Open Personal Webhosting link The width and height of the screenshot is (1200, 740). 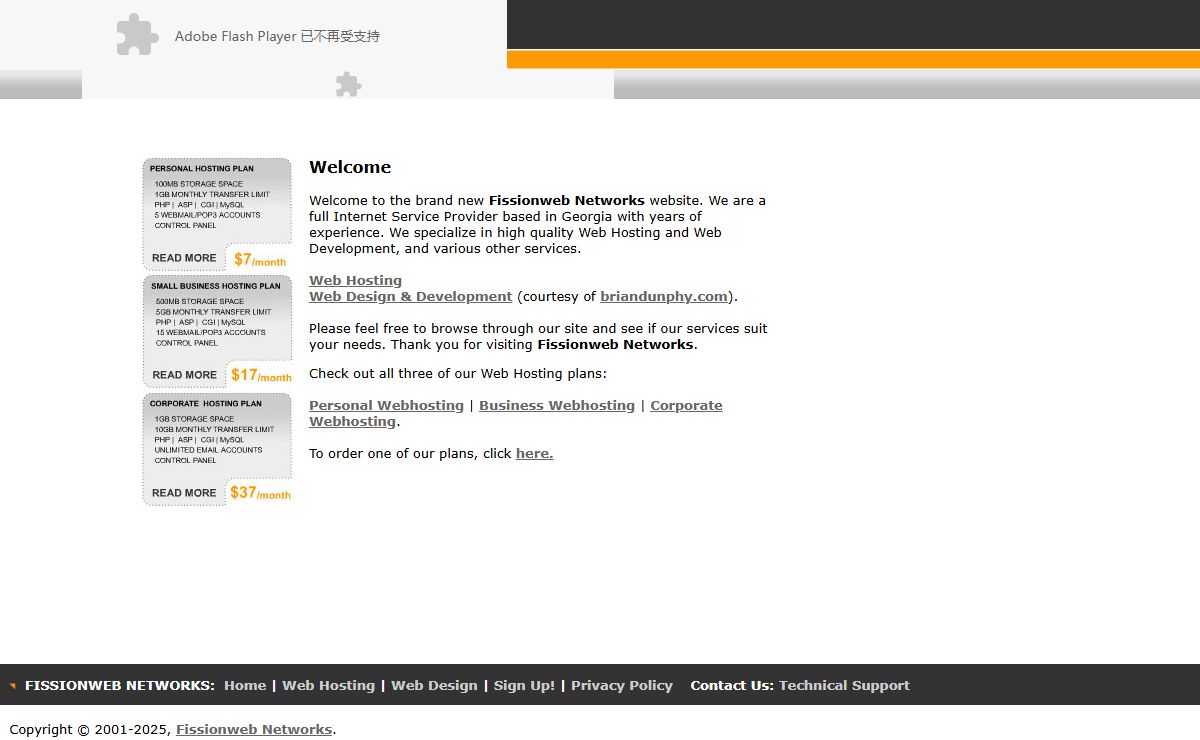tap(386, 406)
